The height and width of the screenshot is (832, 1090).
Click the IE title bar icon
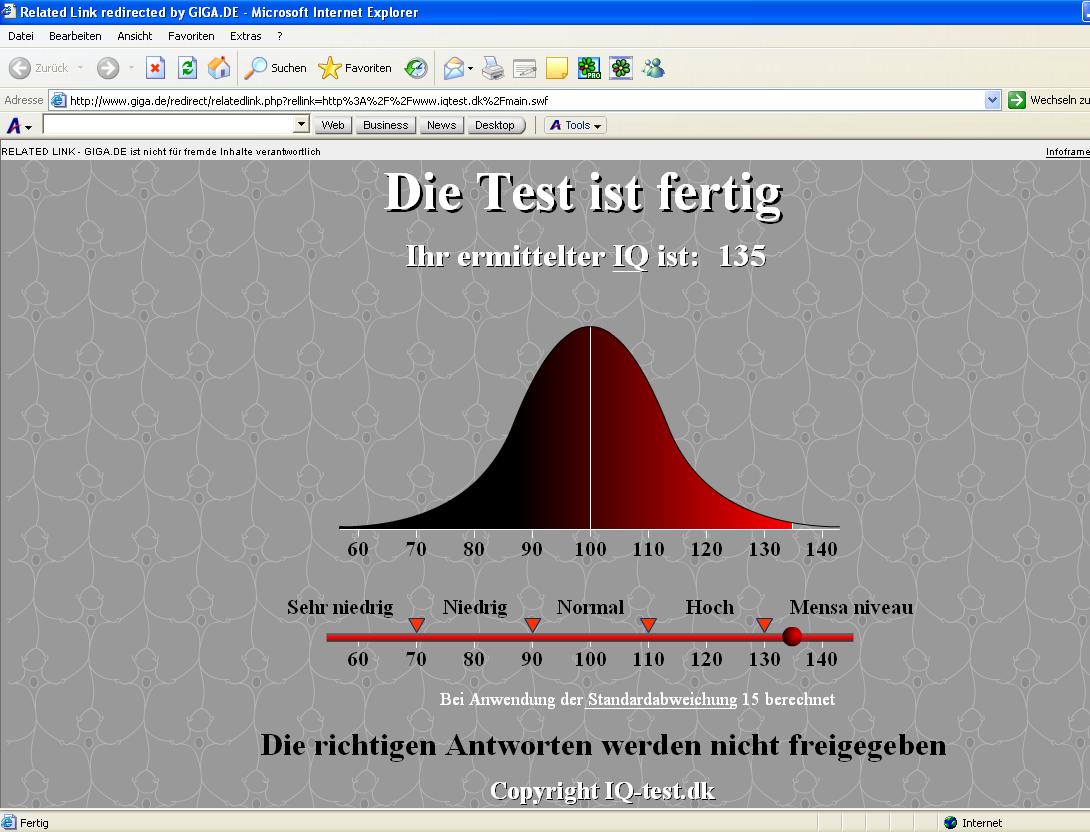8,11
